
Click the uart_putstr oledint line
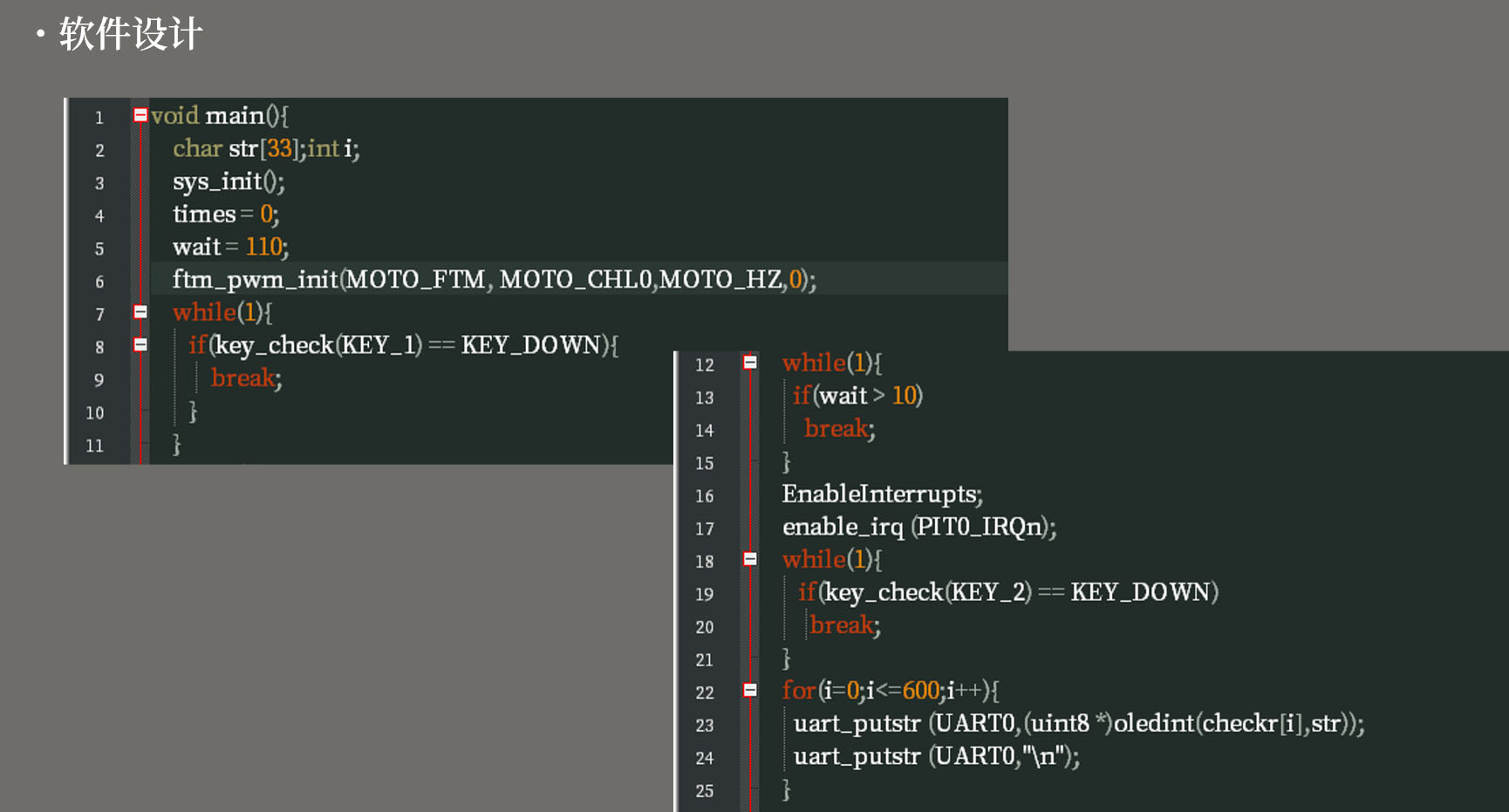pyautogui.click(x=1078, y=724)
